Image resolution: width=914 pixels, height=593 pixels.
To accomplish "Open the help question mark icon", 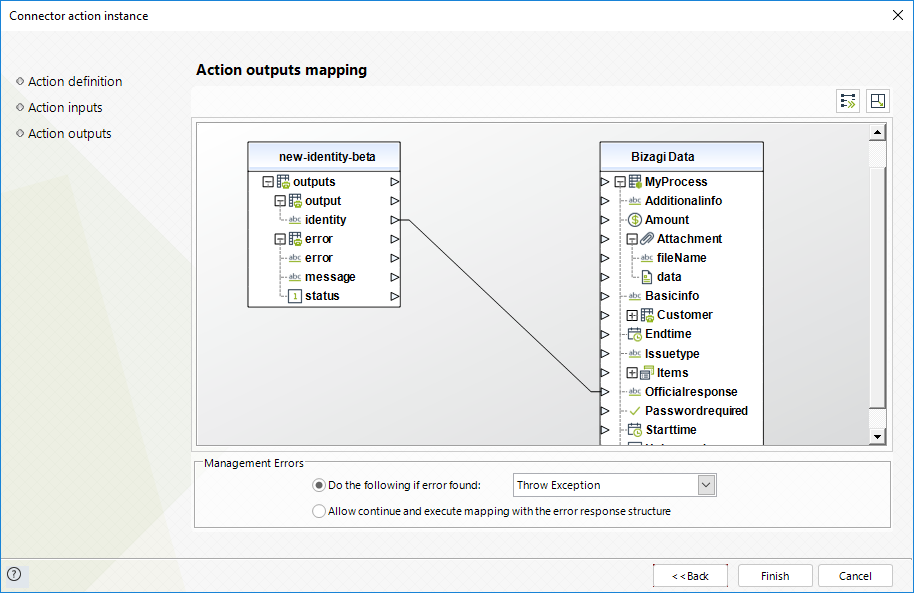I will tap(14, 574).
